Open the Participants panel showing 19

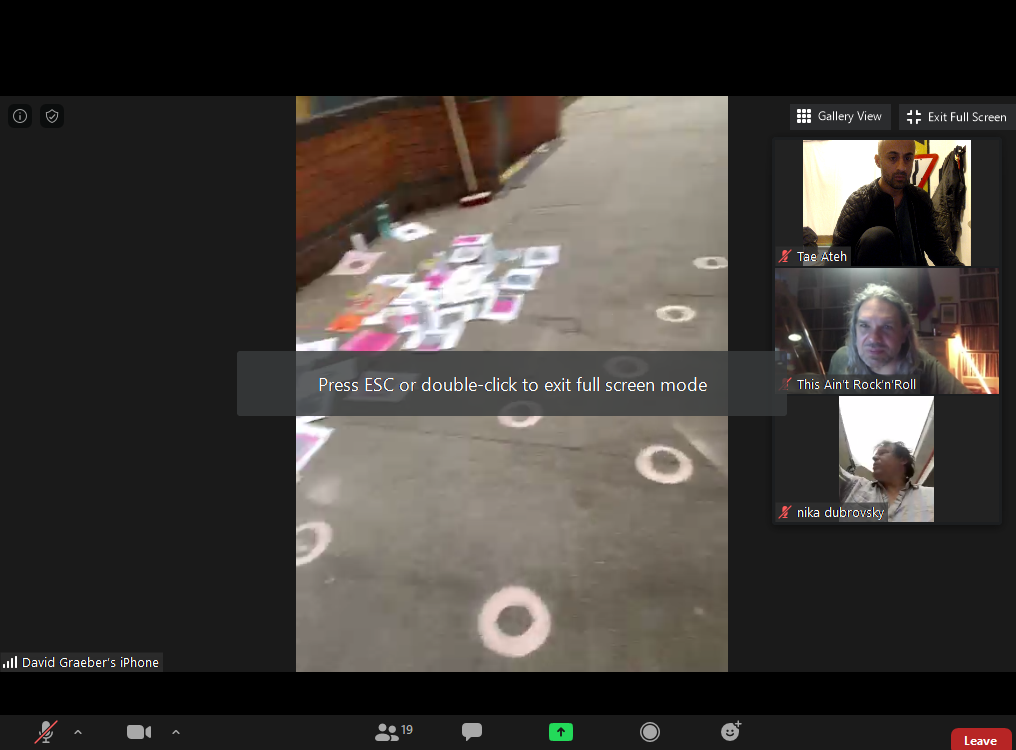(393, 732)
